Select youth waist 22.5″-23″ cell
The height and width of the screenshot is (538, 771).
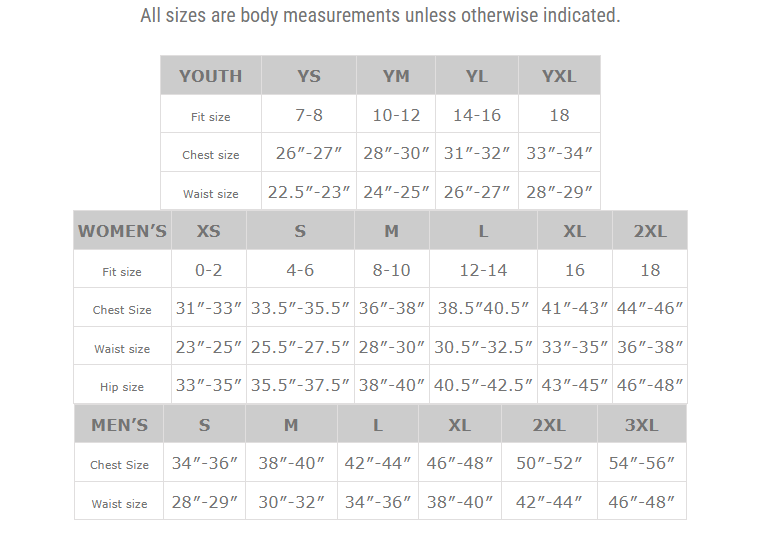pyautogui.click(x=309, y=192)
